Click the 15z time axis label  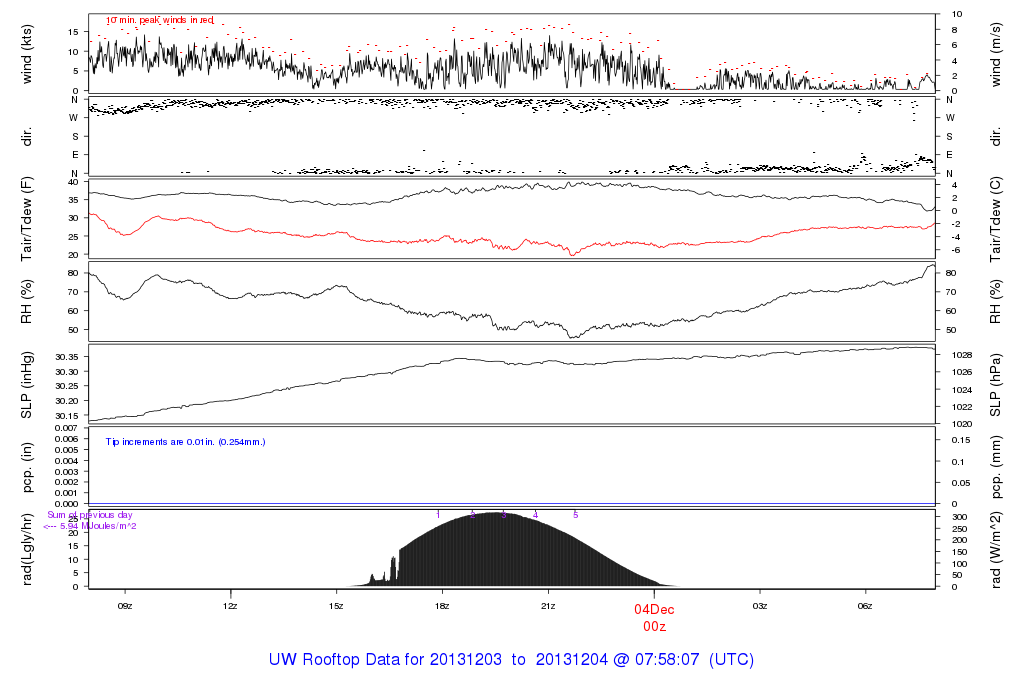336,606
